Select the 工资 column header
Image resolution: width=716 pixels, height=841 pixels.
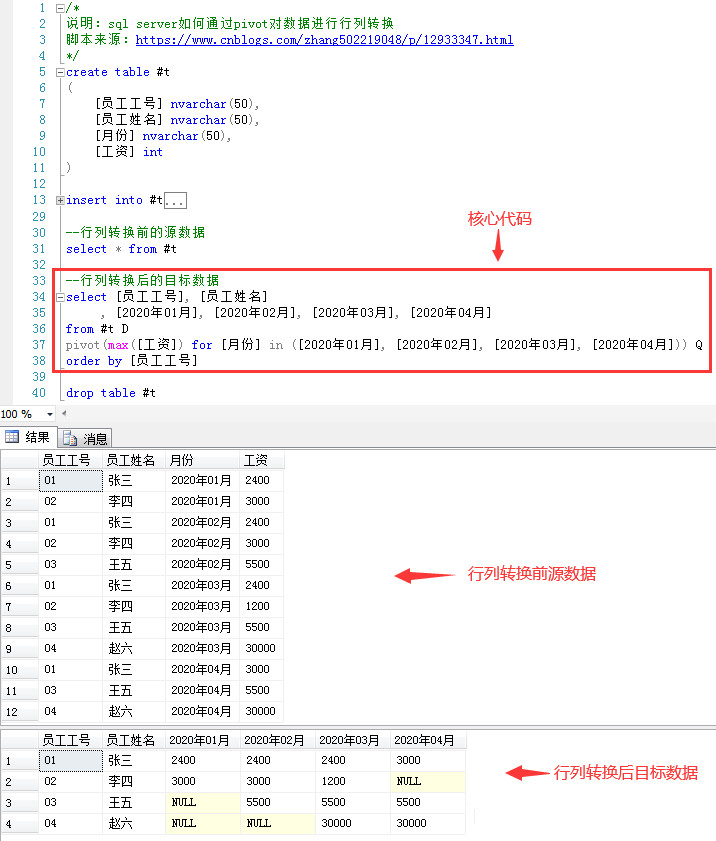pyautogui.click(x=262, y=460)
